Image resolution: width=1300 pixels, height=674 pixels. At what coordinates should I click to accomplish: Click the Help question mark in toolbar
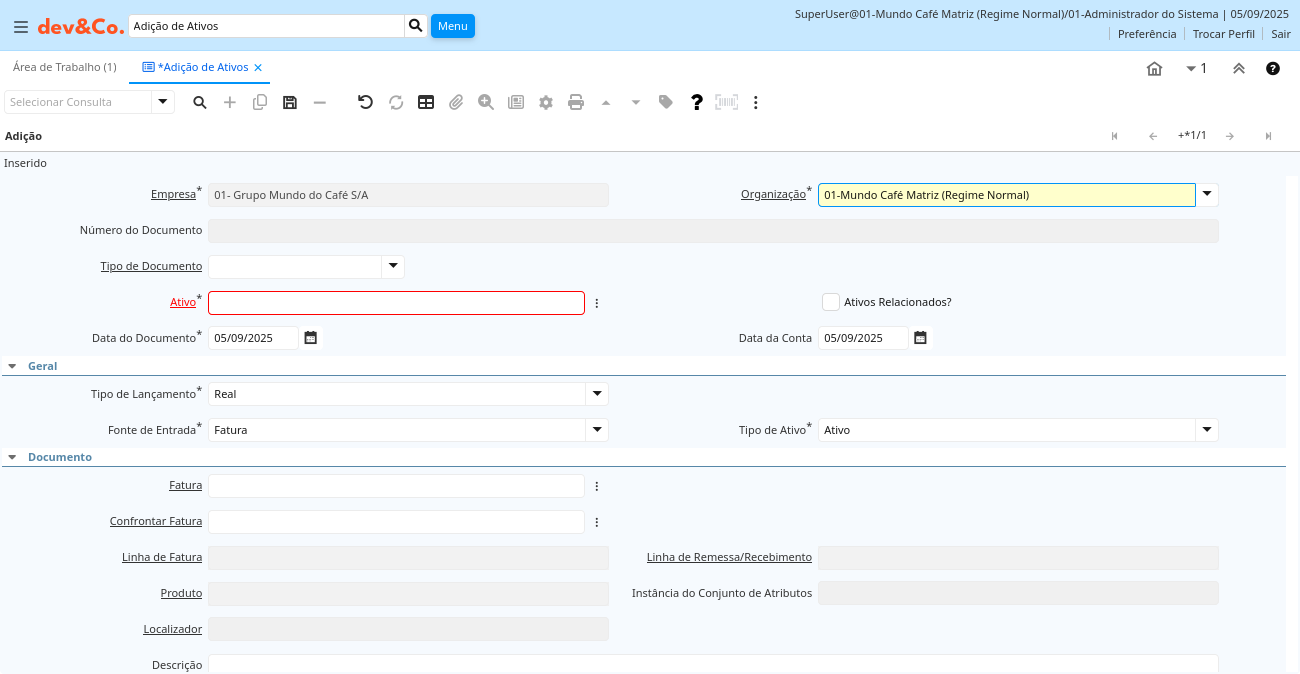[697, 102]
